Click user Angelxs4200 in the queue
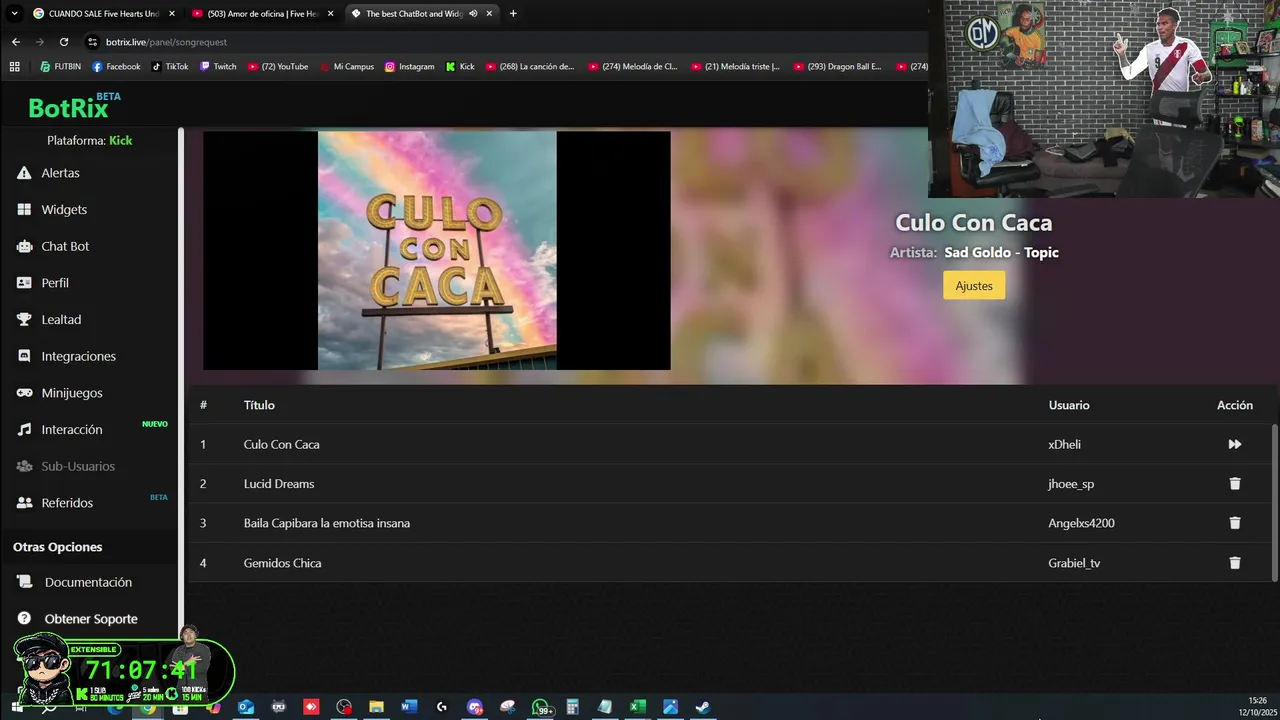The height and width of the screenshot is (720, 1280). click(1081, 523)
